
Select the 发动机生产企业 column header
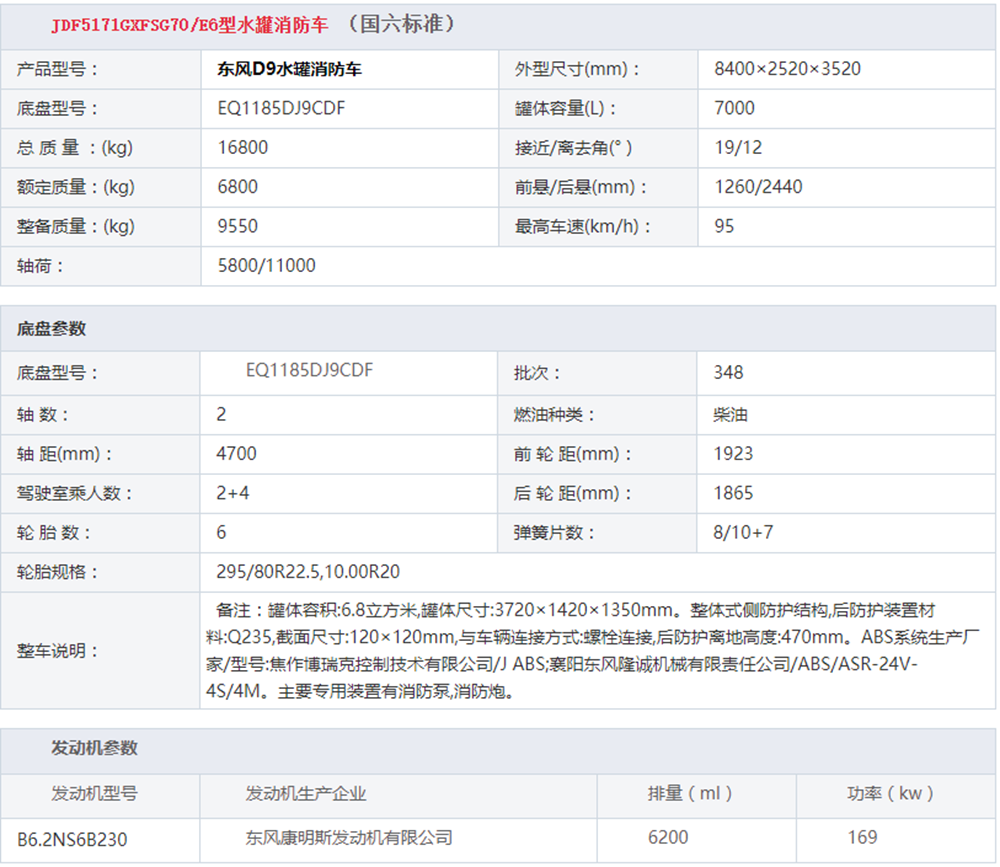305,794
